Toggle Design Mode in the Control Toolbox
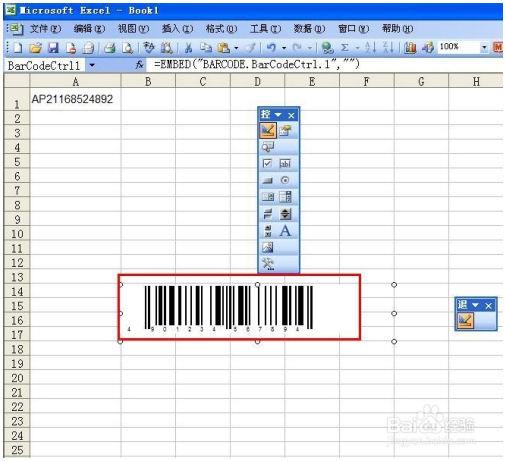 [x=268, y=130]
